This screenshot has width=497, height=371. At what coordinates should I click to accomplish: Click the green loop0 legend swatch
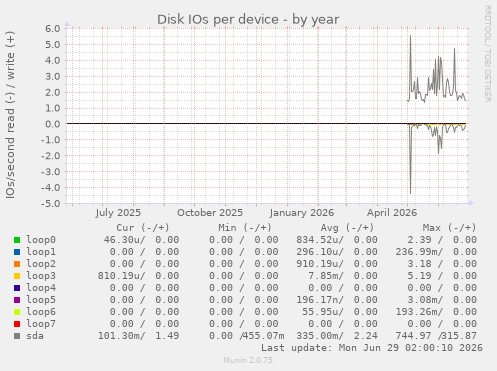coord(17,240)
